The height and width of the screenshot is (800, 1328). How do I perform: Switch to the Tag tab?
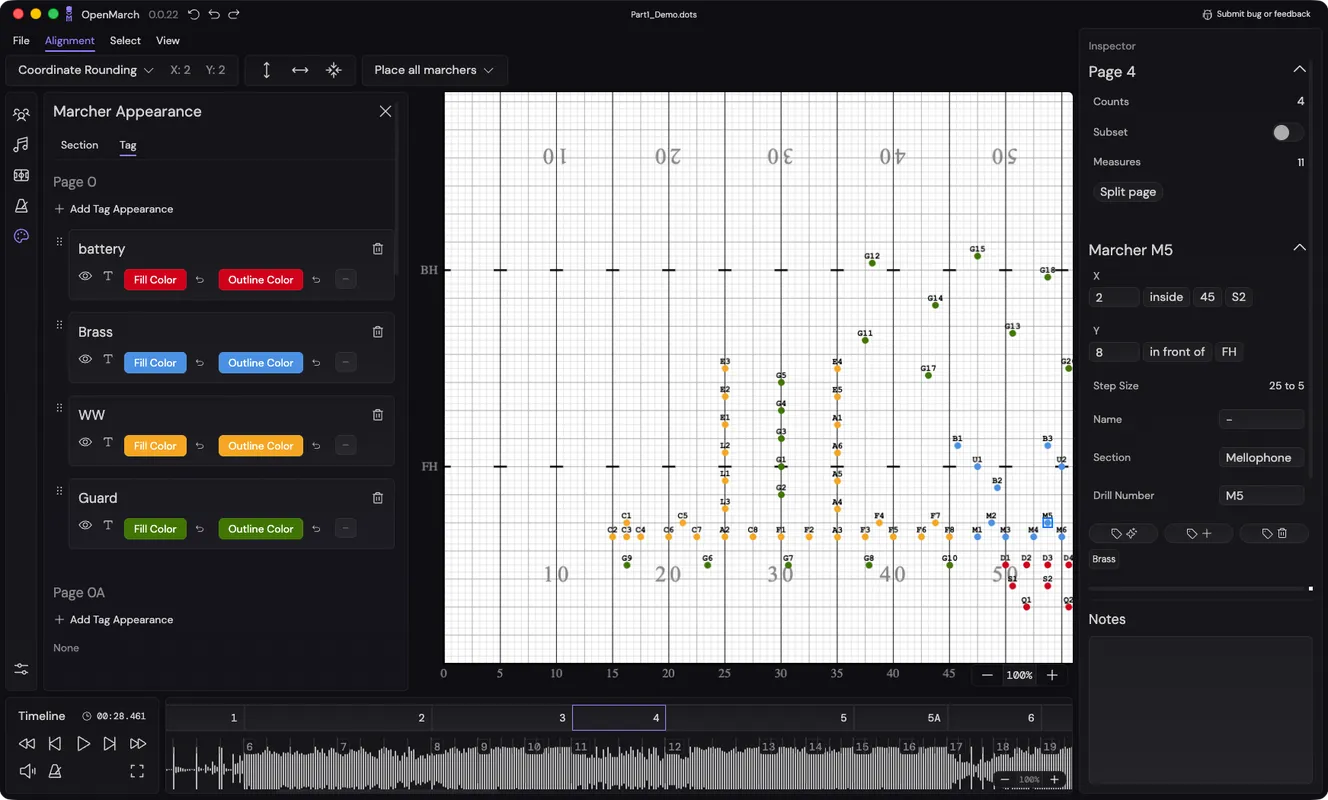pos(128,145)
